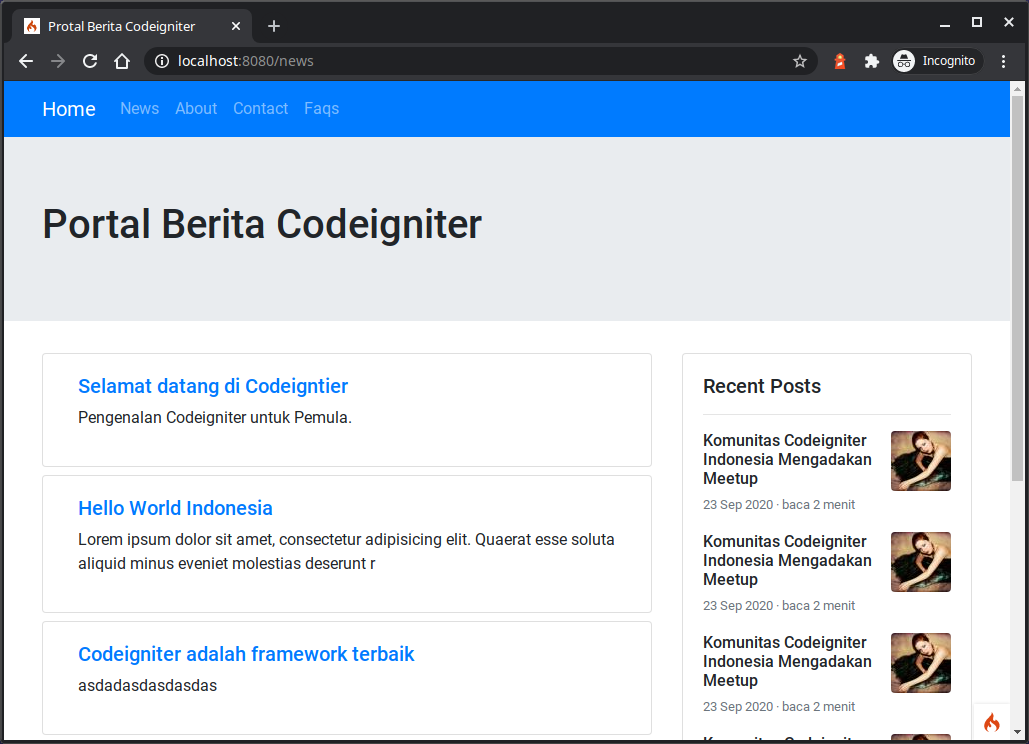Screen dimensions: 1029x744
Task: Open the 'Hello World Indonesia' article
Action: coord(175,508)
